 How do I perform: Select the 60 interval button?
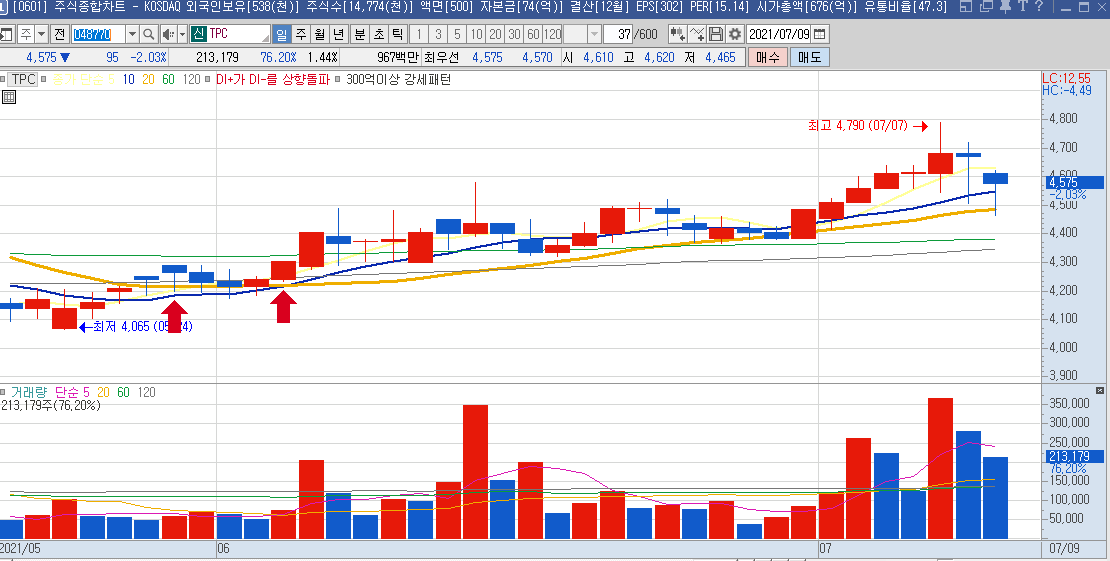(534, 34)
